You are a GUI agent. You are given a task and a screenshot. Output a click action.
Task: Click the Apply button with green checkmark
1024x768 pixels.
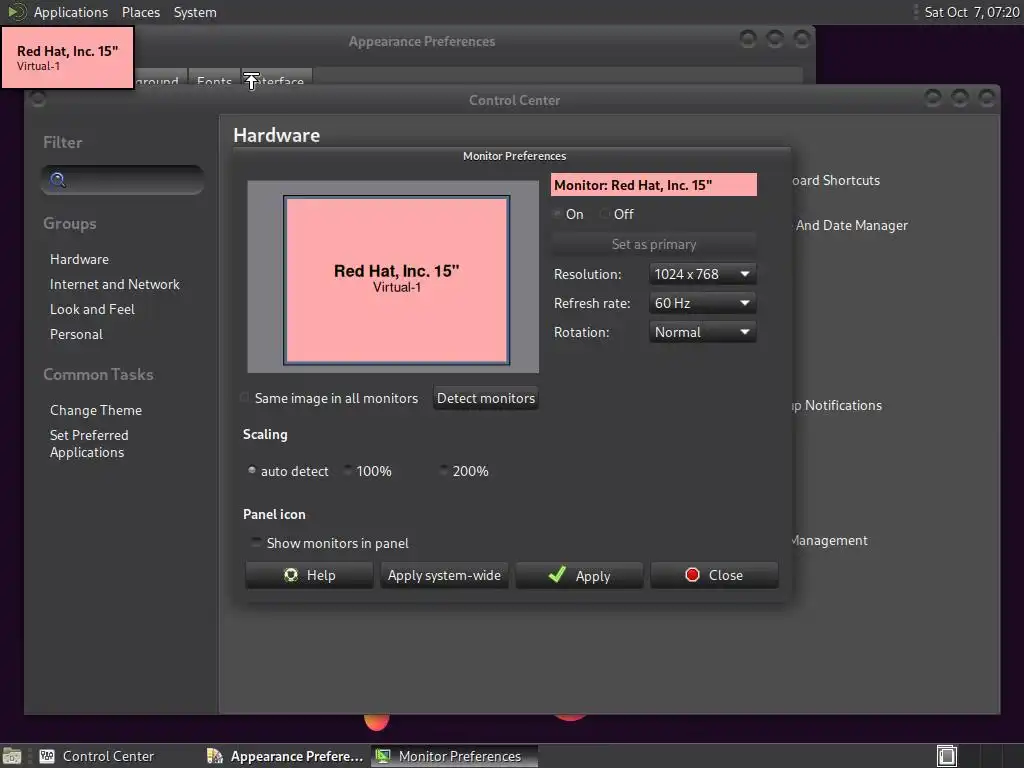click(579, 575)
